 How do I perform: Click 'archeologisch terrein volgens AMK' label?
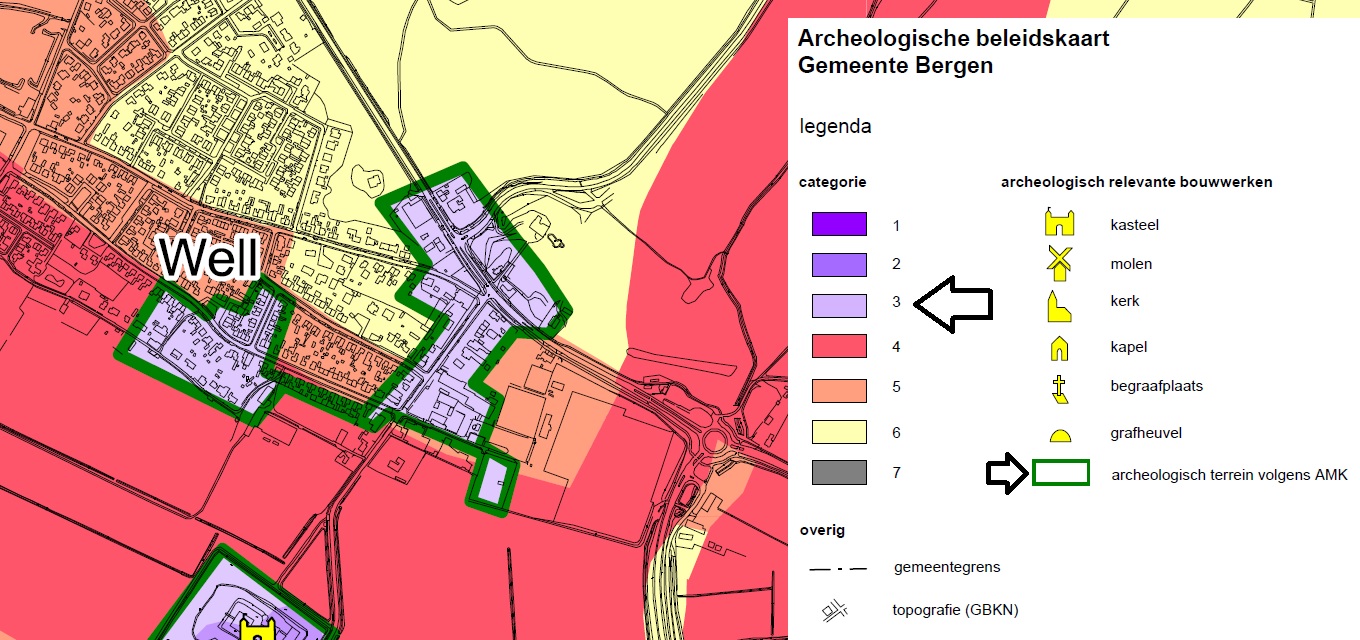coord(1229,475)
